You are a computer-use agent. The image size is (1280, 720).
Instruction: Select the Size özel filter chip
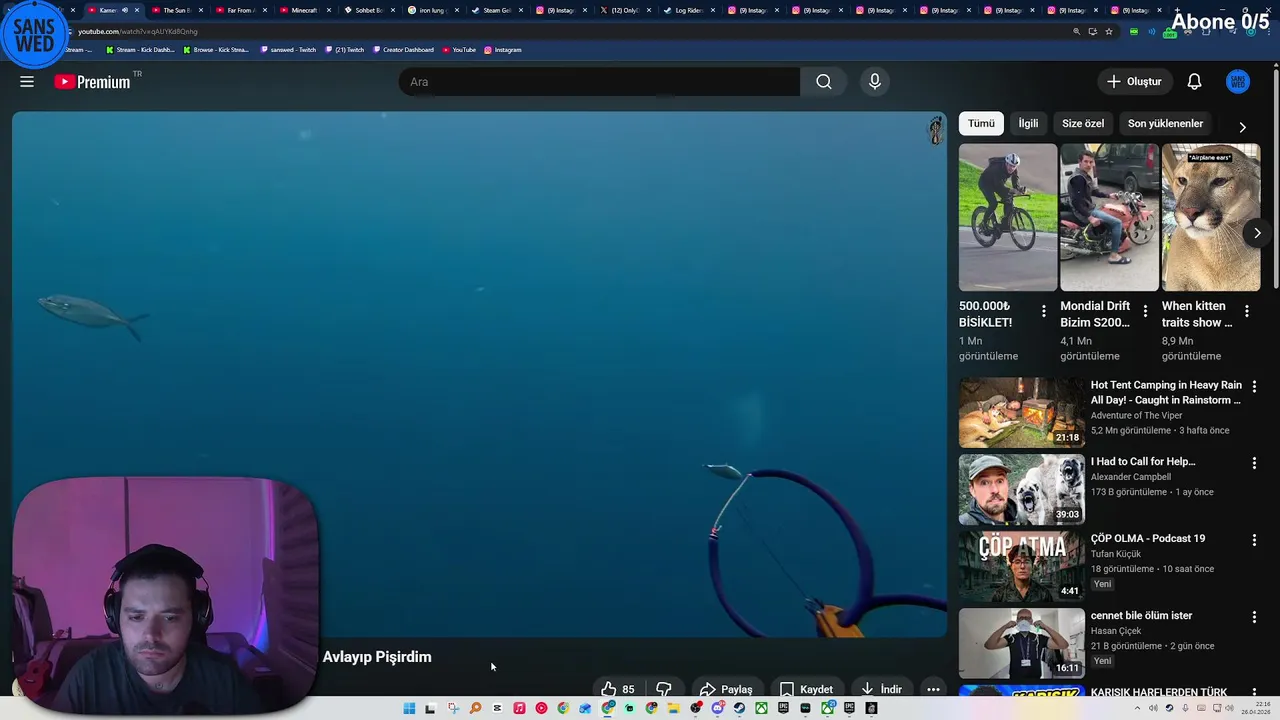click(1083, 123)
